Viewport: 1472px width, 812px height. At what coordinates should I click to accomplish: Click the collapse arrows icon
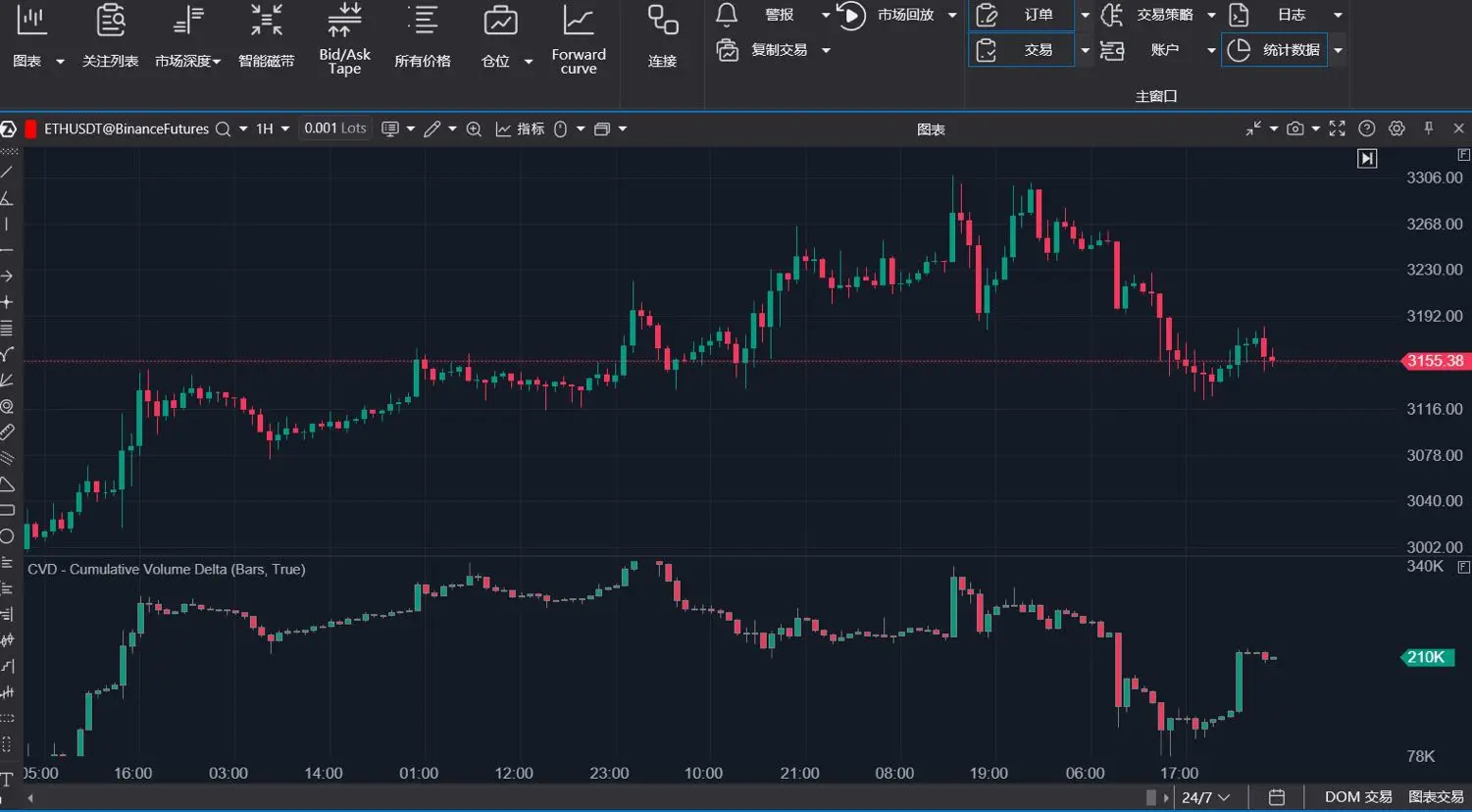1254,128
